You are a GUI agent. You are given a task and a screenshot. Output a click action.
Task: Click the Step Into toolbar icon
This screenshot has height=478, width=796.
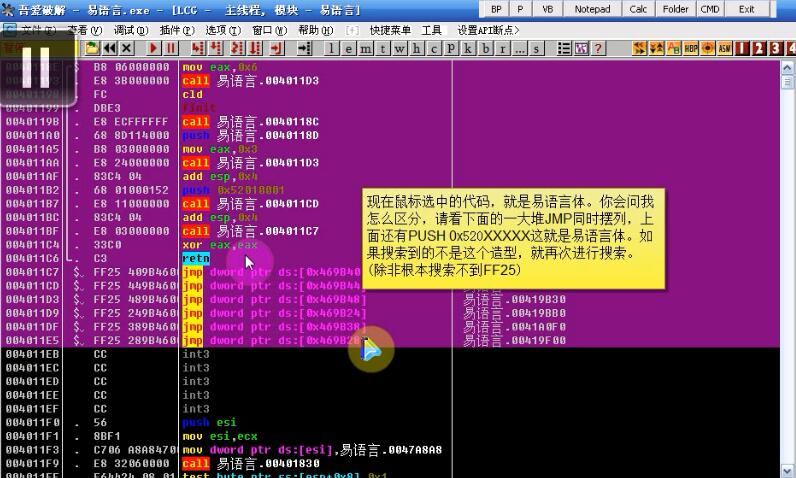(x=197, y=48)
